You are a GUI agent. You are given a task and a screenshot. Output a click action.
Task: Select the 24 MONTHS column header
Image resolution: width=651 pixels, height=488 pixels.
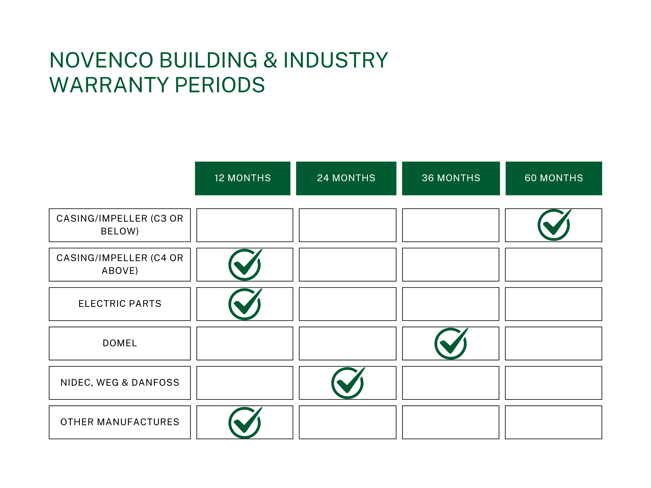(346, 178)
